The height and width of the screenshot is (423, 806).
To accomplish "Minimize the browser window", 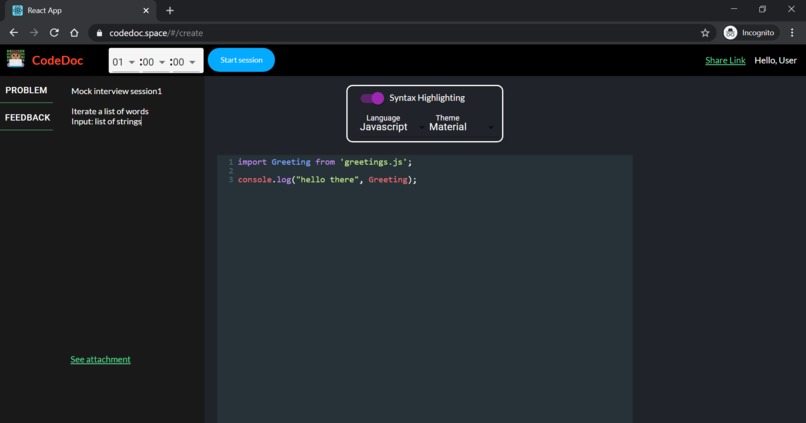I will [734, 9].
